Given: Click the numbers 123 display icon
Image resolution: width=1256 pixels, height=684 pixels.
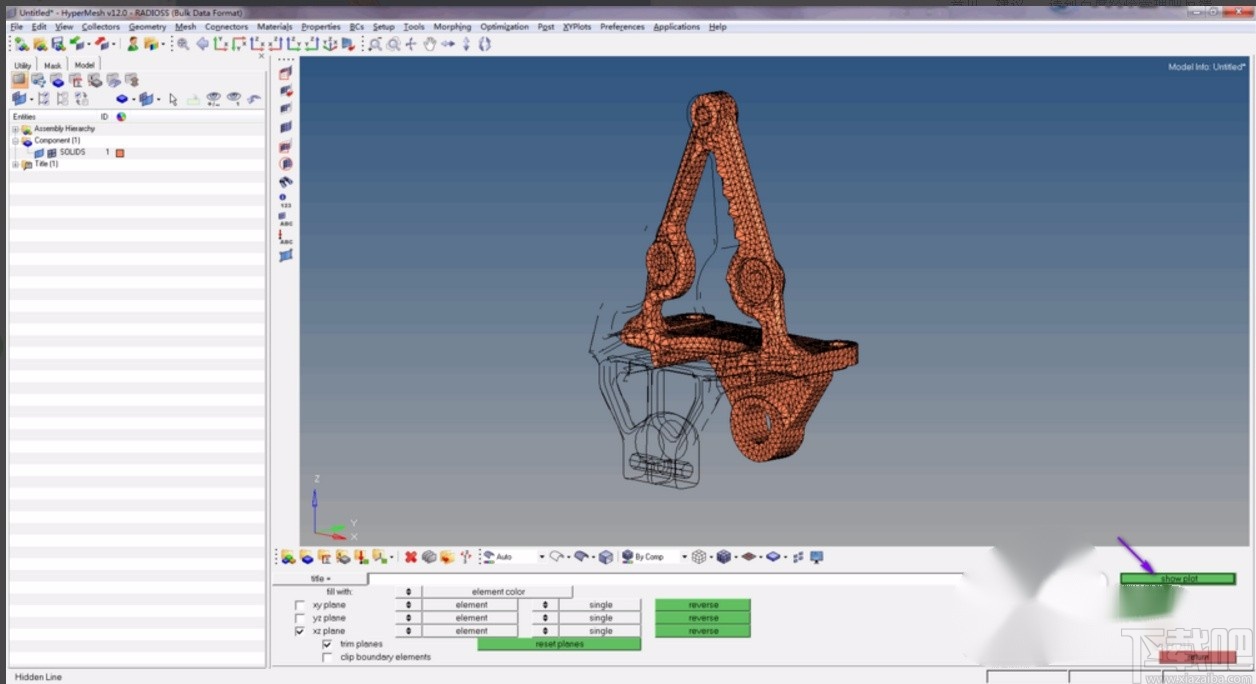Looking at the screenshot, I should pyautogui.click(x=286, y=200).
